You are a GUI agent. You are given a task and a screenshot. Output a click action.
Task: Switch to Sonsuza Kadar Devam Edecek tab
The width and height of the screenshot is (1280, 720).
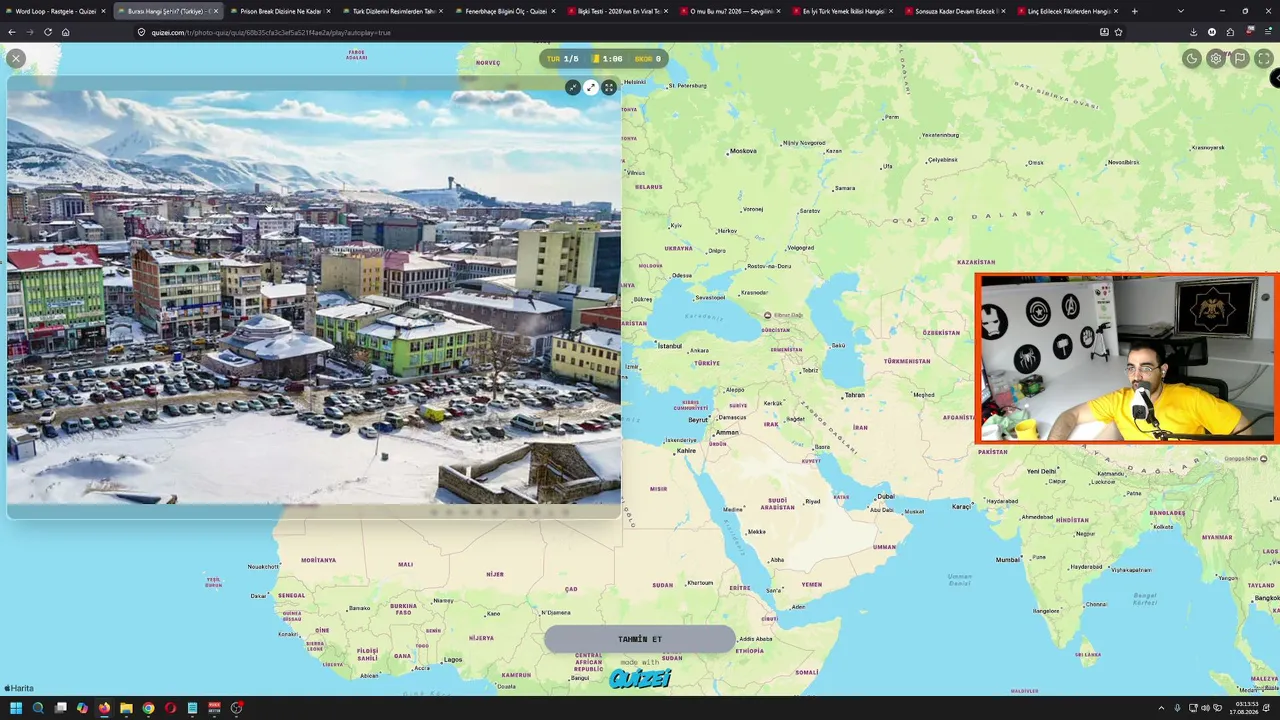pyautogui.click(x=955, y=11)
